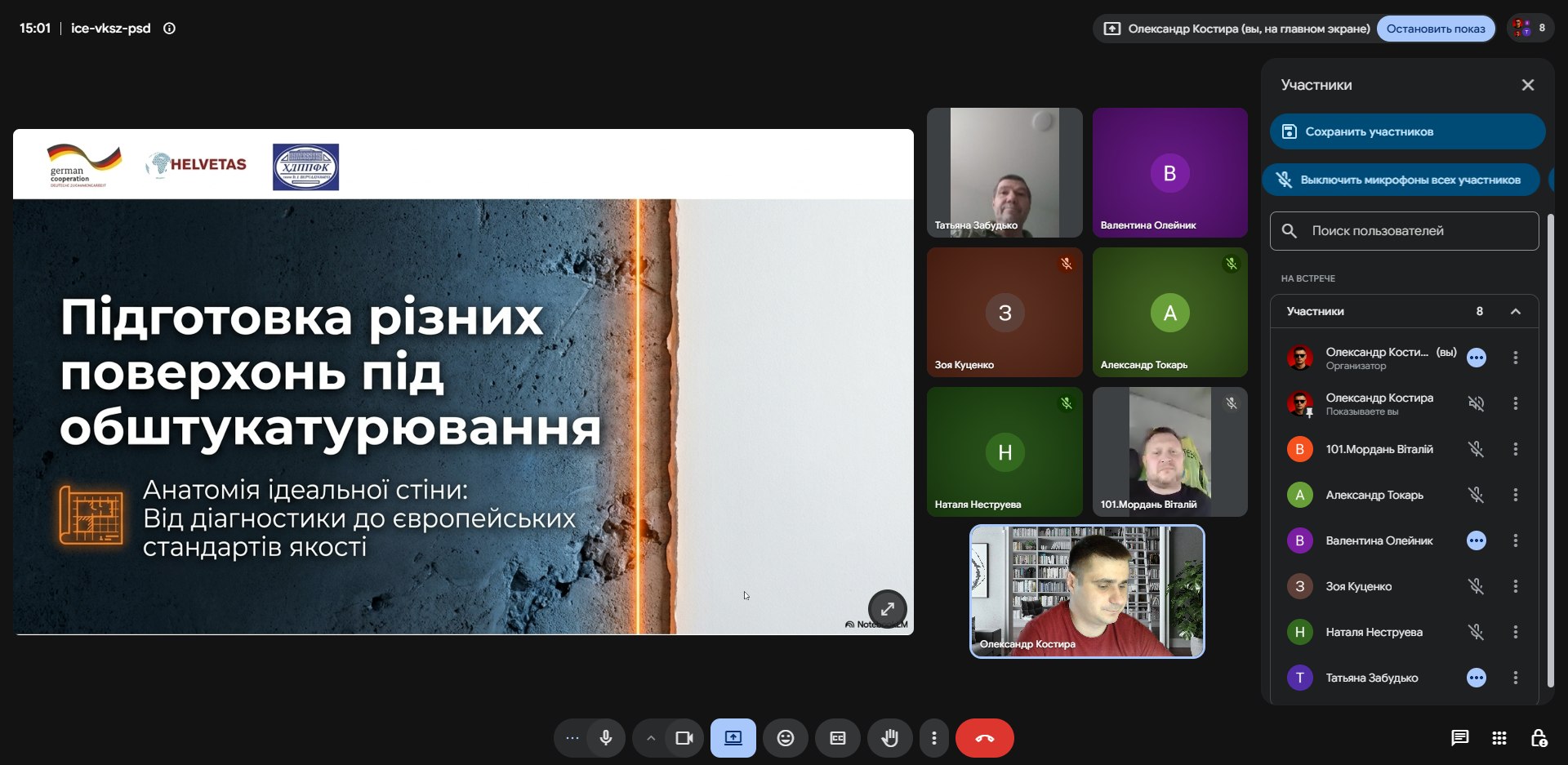This screenshot has width=1568, height=765.
Task: Turn on closed captions
Action: tap(838, 738)
